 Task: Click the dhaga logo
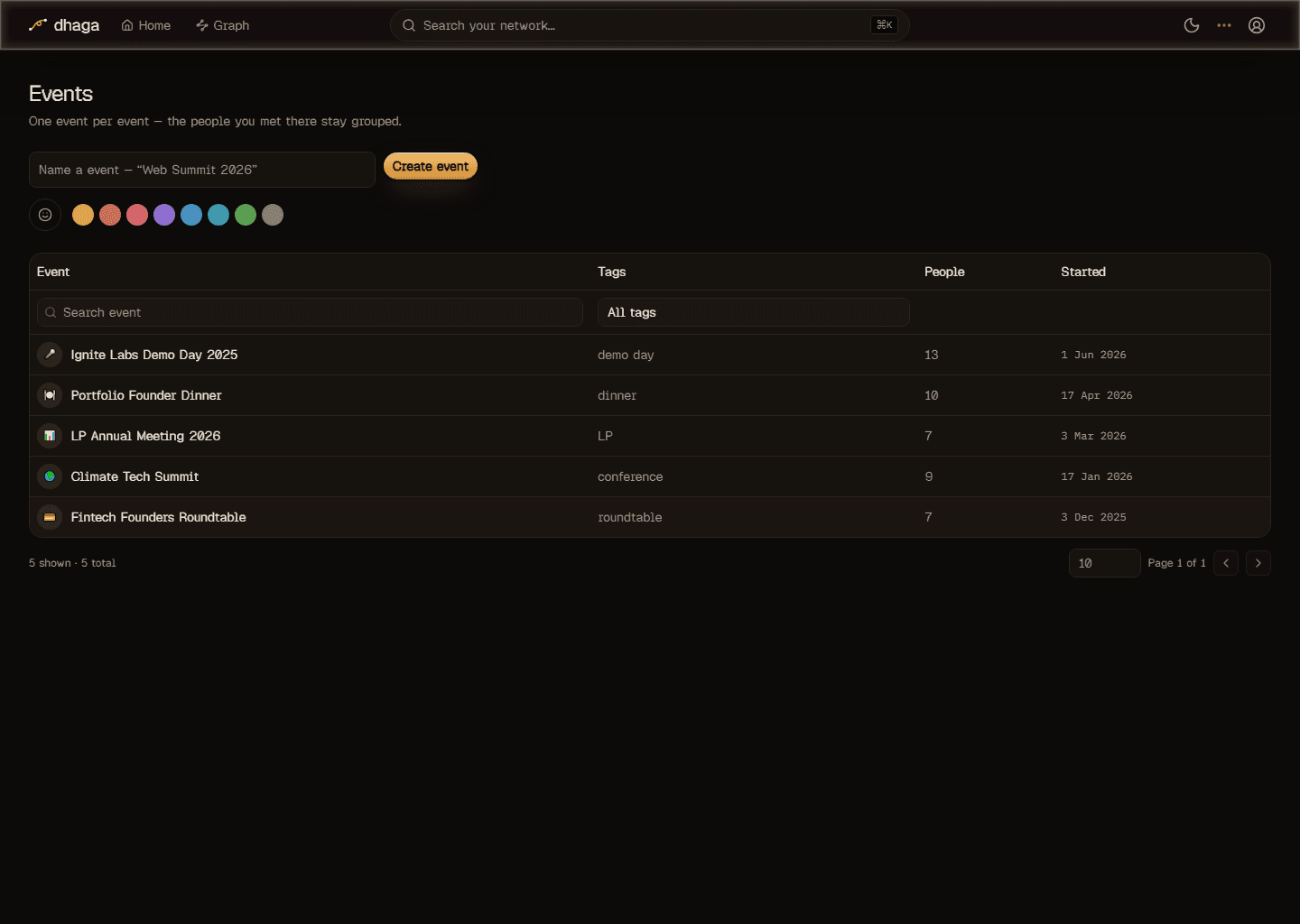point(64,25)
